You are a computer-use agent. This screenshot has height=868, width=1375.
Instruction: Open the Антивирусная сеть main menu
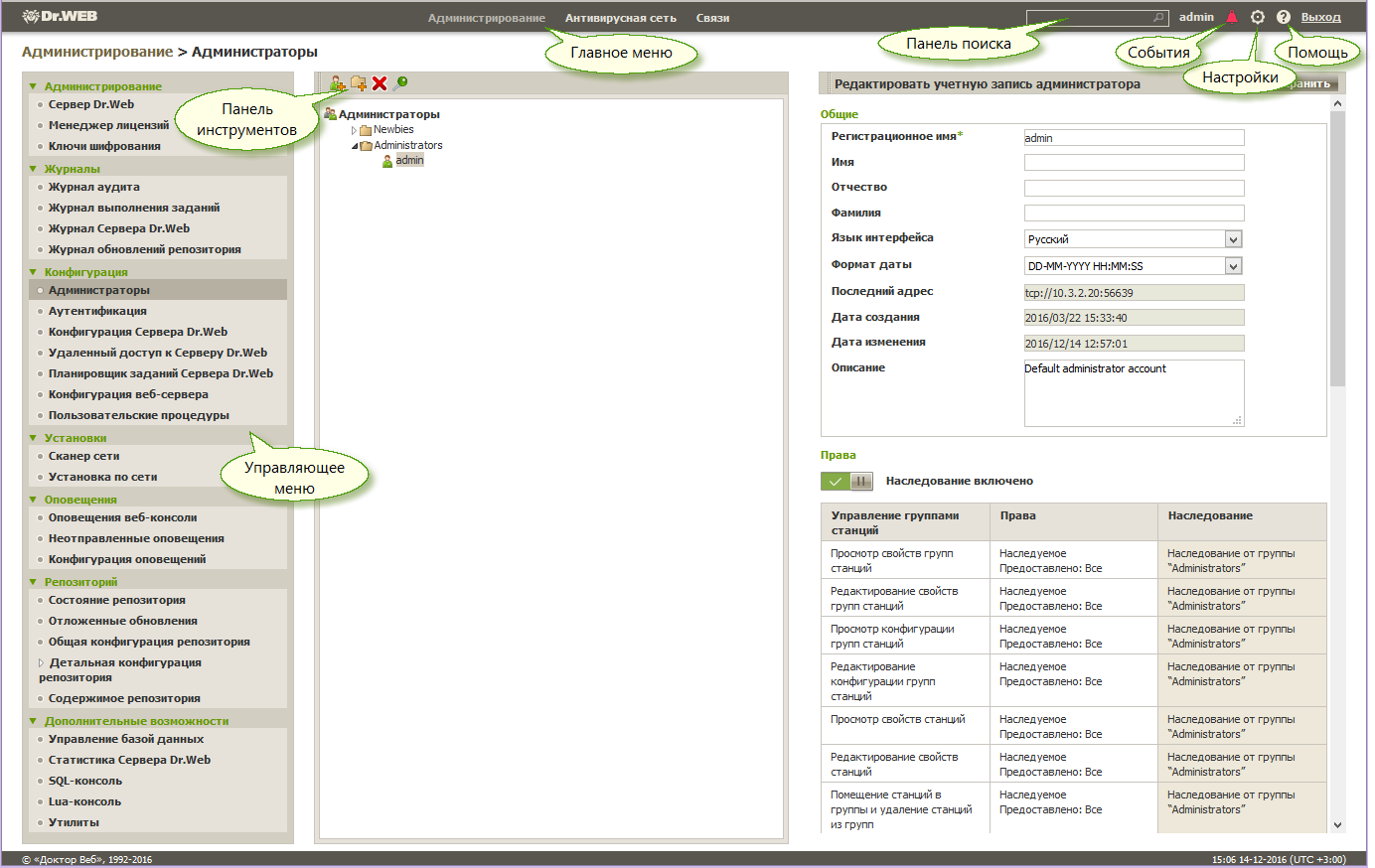[x=621, y=18]
